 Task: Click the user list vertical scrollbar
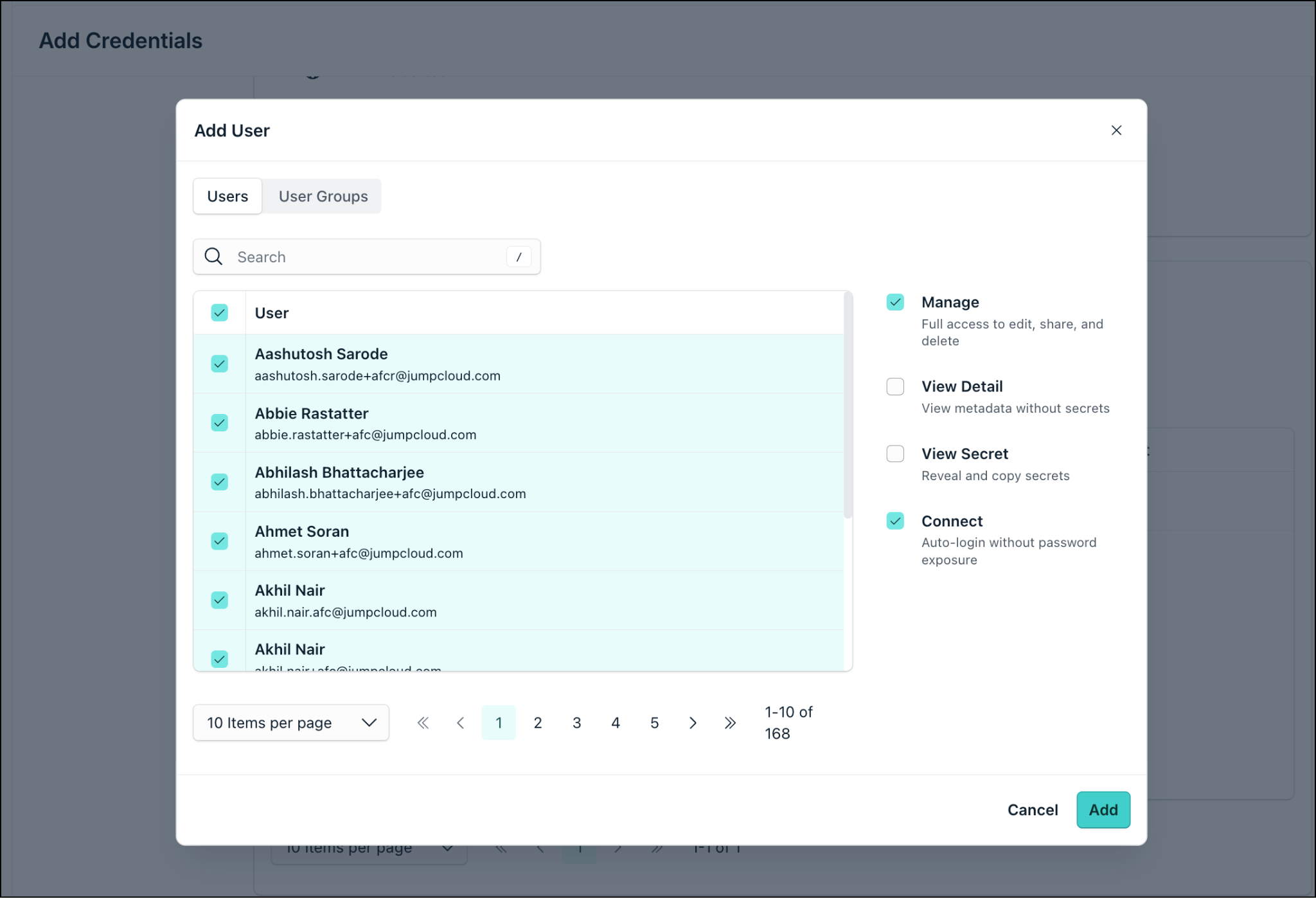tap(848, 405)
